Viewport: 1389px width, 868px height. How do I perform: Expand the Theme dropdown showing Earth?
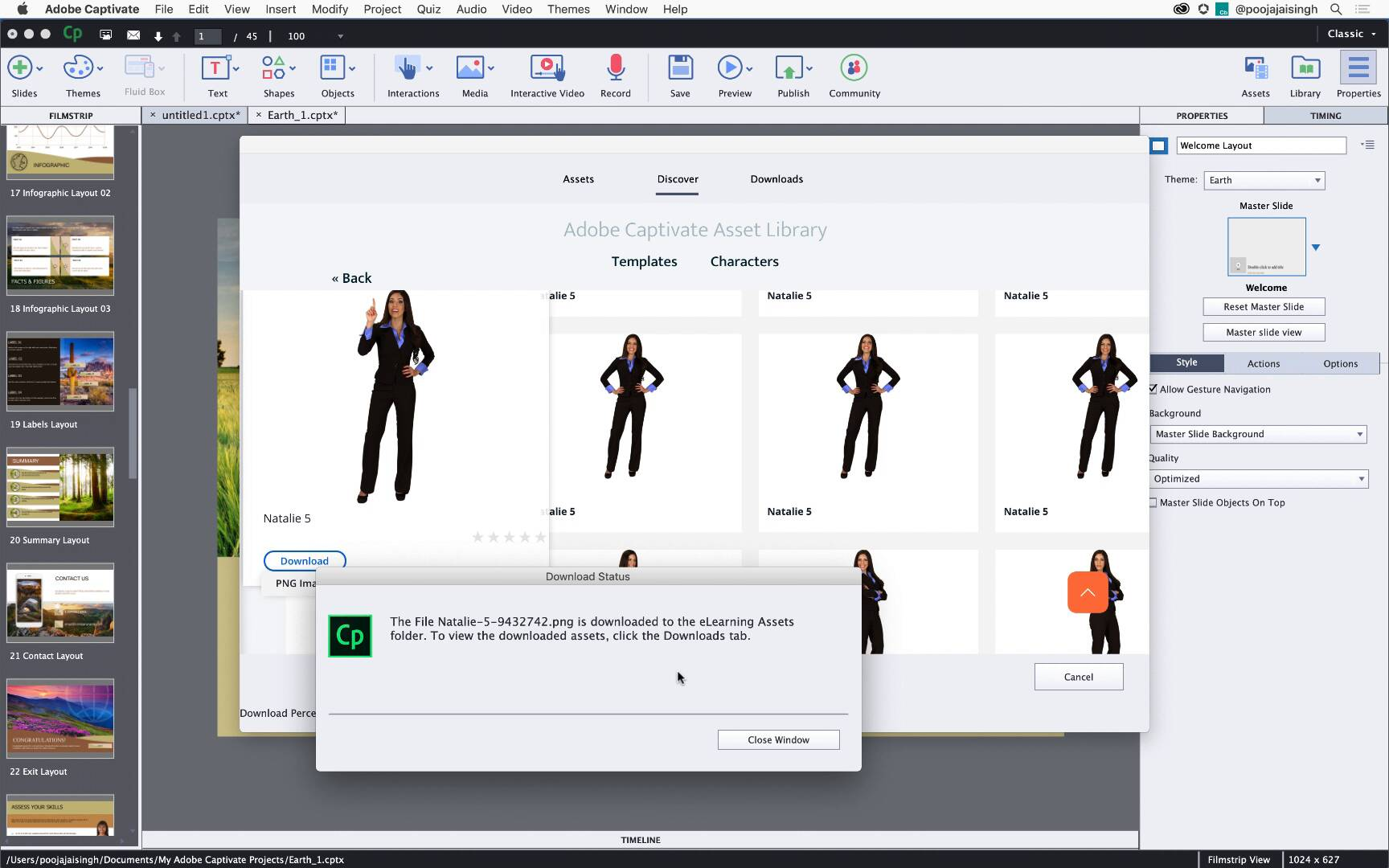tap(1264, 180)
